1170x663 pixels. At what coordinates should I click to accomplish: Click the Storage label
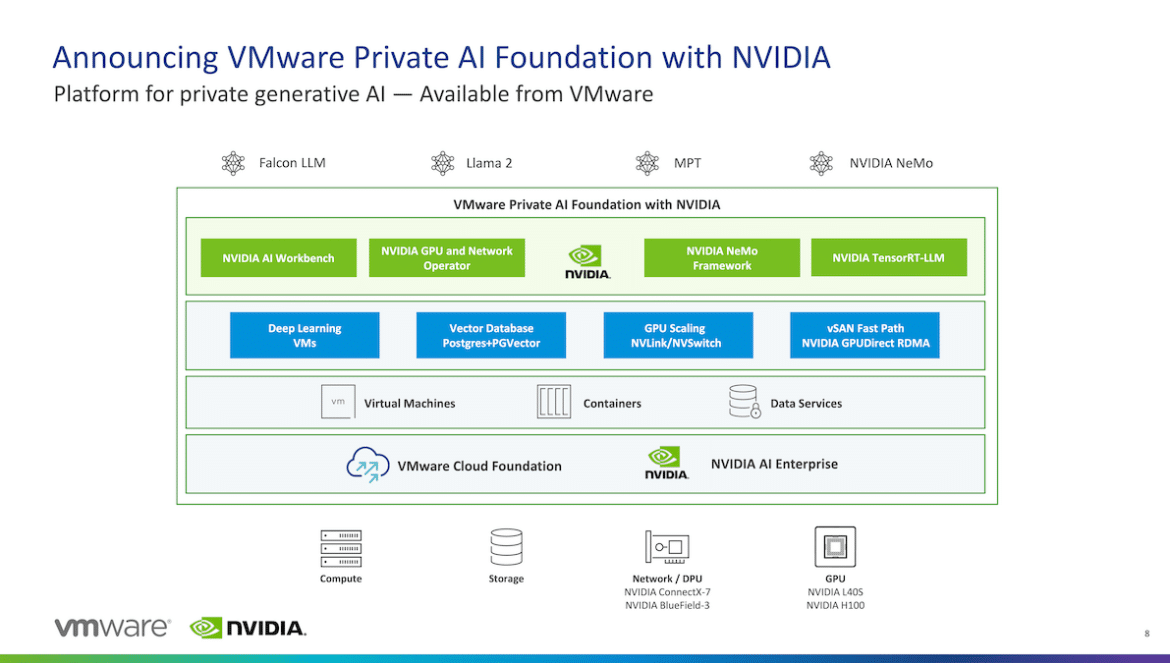click(506, 579)
